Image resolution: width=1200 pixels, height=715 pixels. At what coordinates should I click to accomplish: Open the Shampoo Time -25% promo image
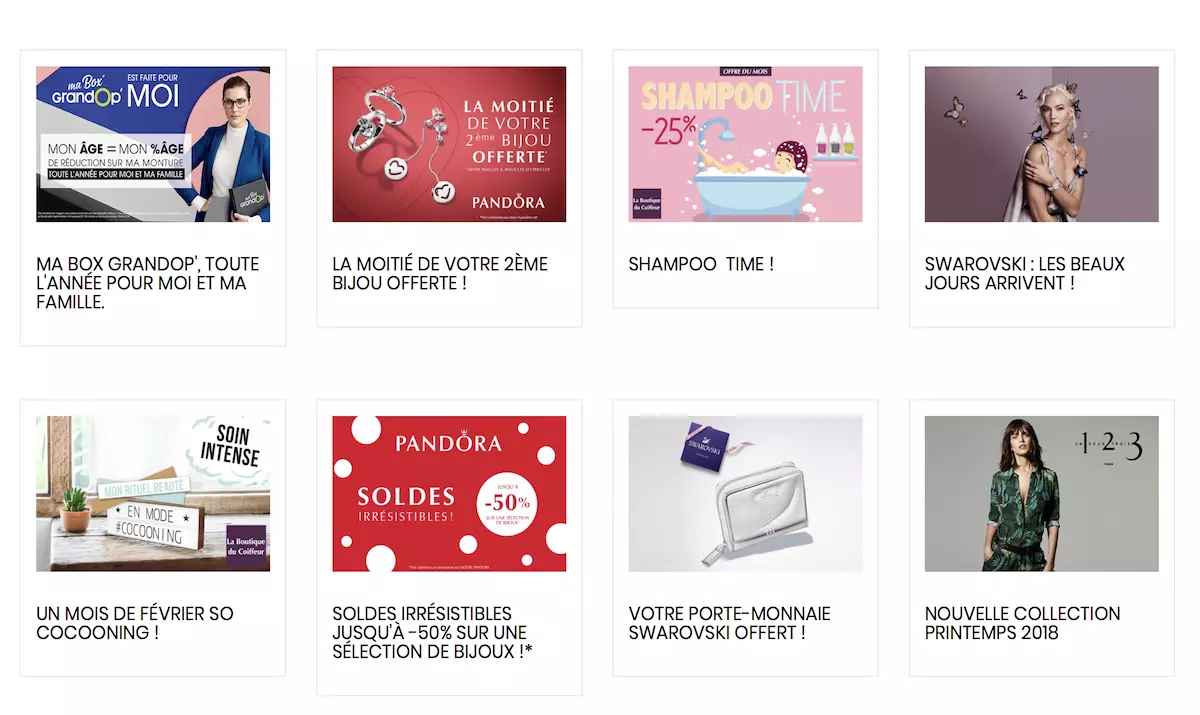click(745, 144)
